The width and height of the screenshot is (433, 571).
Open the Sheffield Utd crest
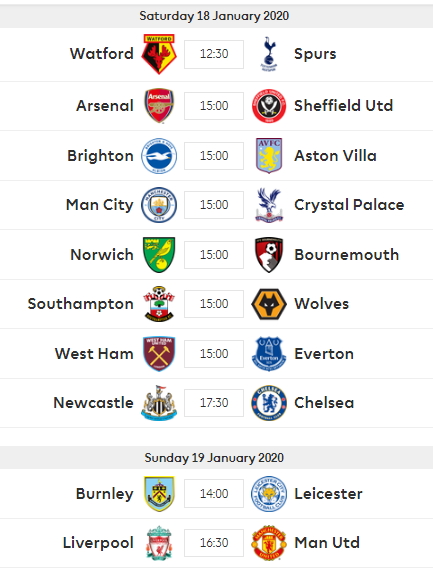pyautogui.click(x=269, y=106)
